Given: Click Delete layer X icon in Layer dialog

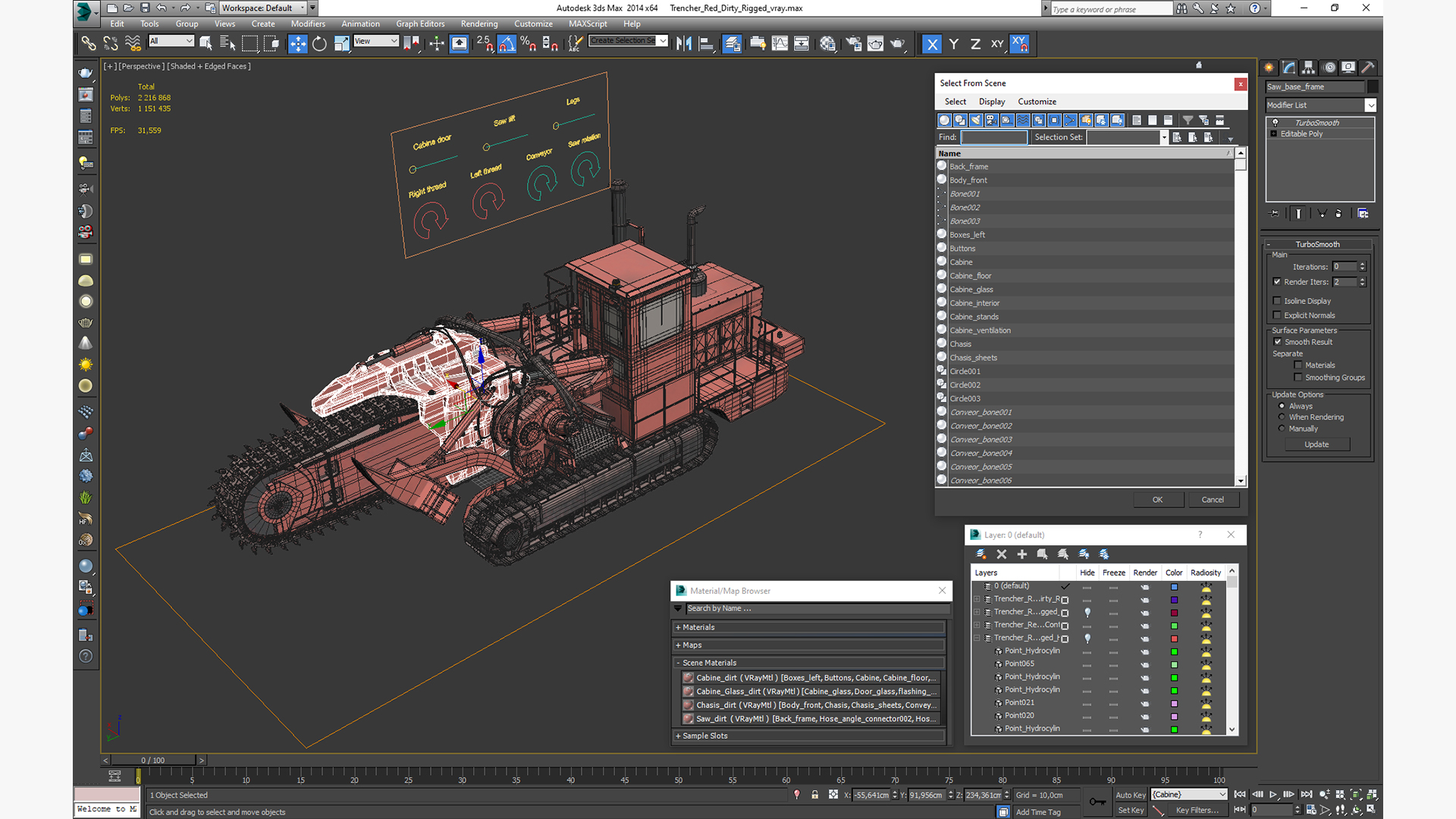Looking at the screenshot, I should [1001, 554].
